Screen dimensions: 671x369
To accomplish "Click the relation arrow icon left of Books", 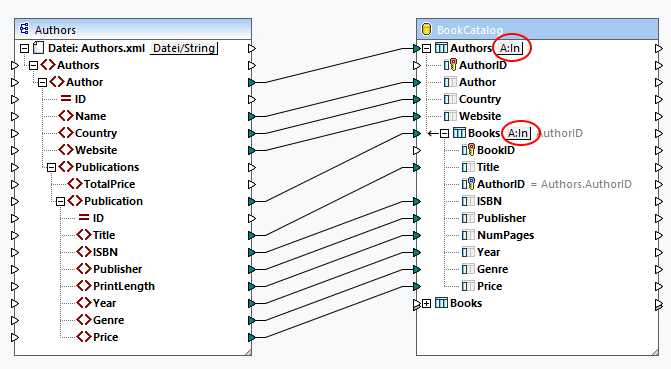I will pos(433,134).
